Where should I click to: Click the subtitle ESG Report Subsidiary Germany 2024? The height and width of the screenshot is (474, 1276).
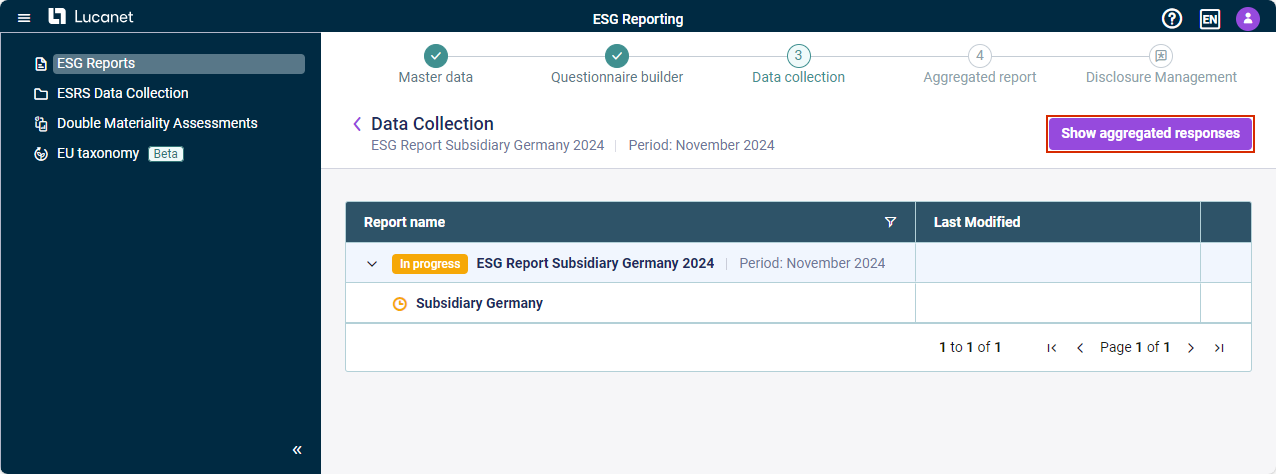pyautogui.click(x=487, y=145)
